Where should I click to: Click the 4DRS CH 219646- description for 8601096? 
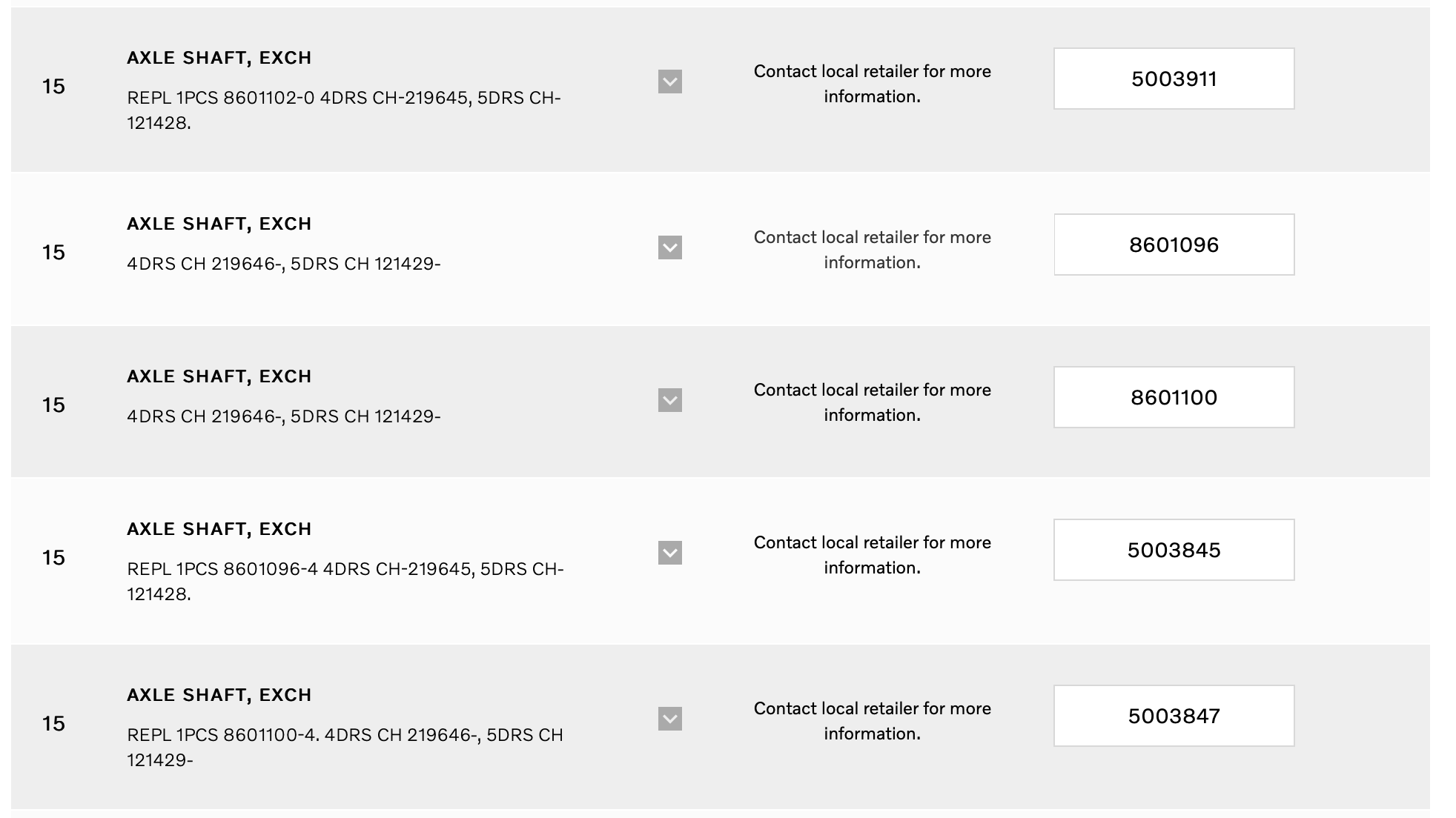pos(283,264)
